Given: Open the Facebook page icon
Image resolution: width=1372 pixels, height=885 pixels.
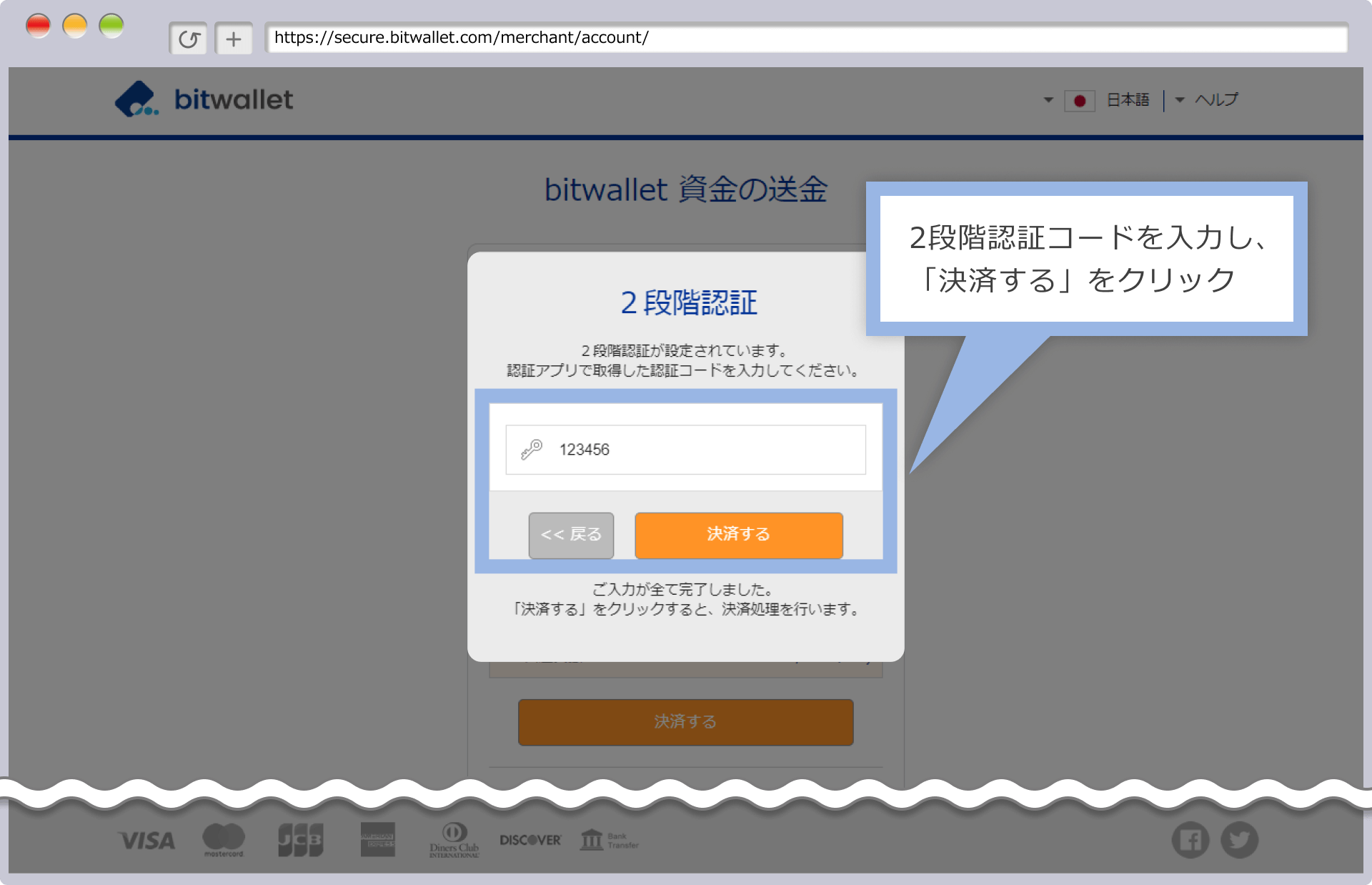Looking at the screenshot, I should [1190, 840].
